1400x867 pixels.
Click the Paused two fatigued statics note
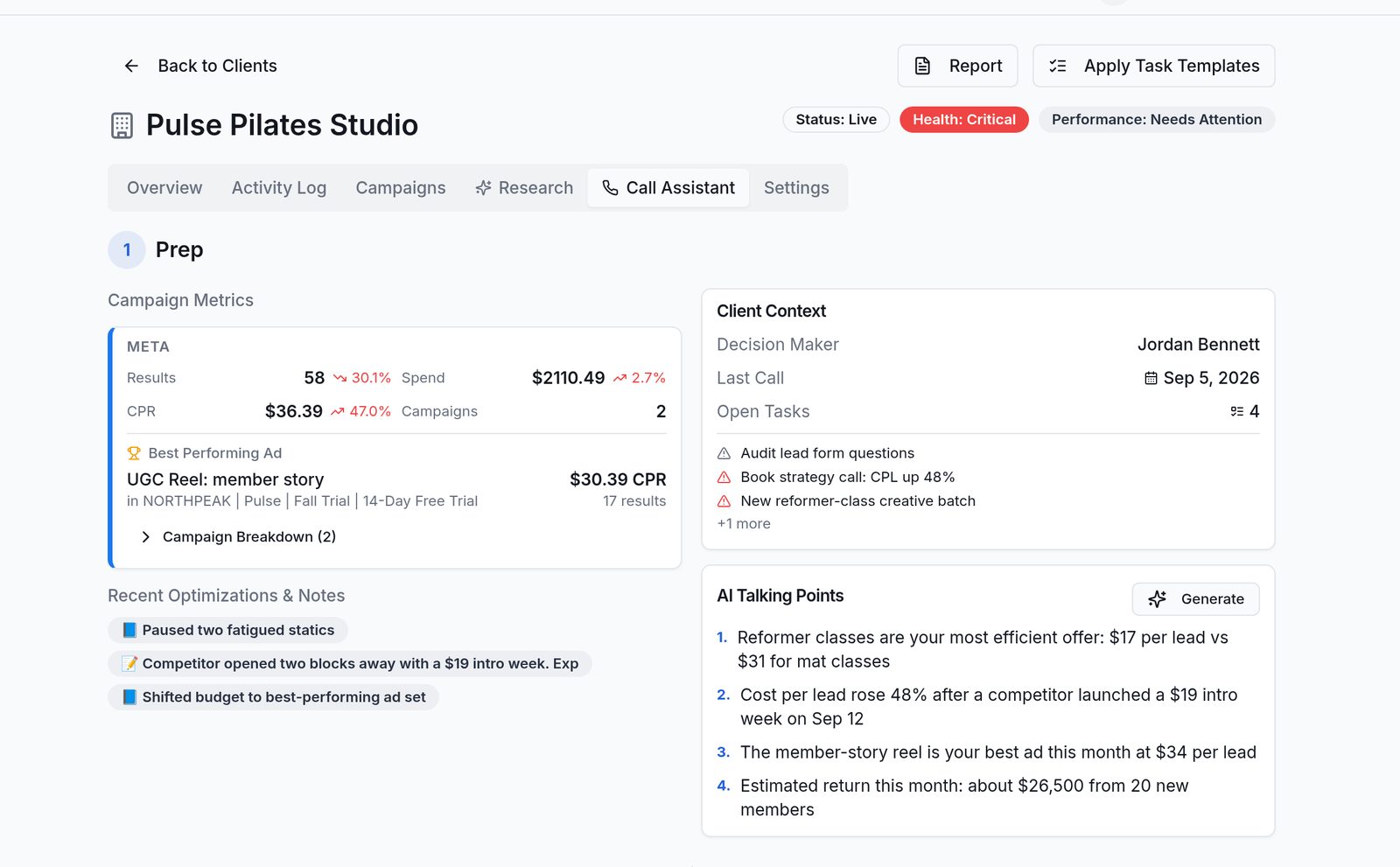227,630
